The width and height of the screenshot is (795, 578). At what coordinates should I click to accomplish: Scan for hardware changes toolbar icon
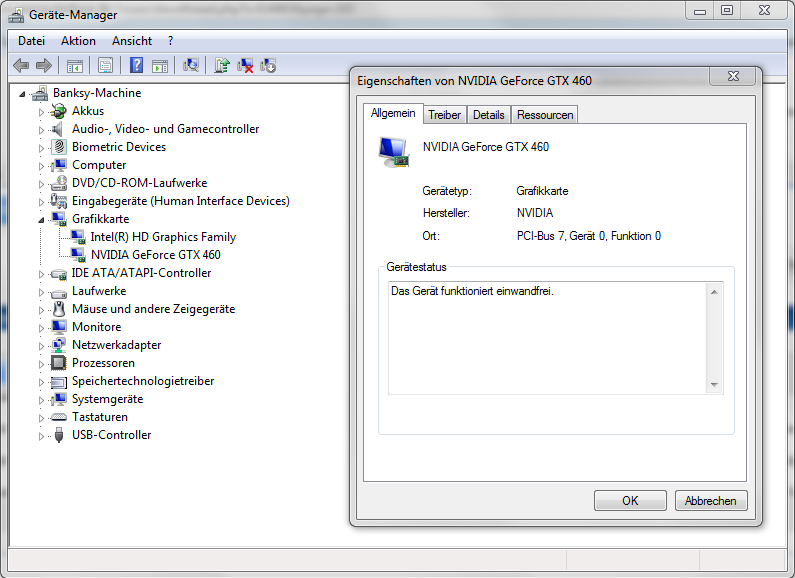pyautogui.click(x=191, y=65)
